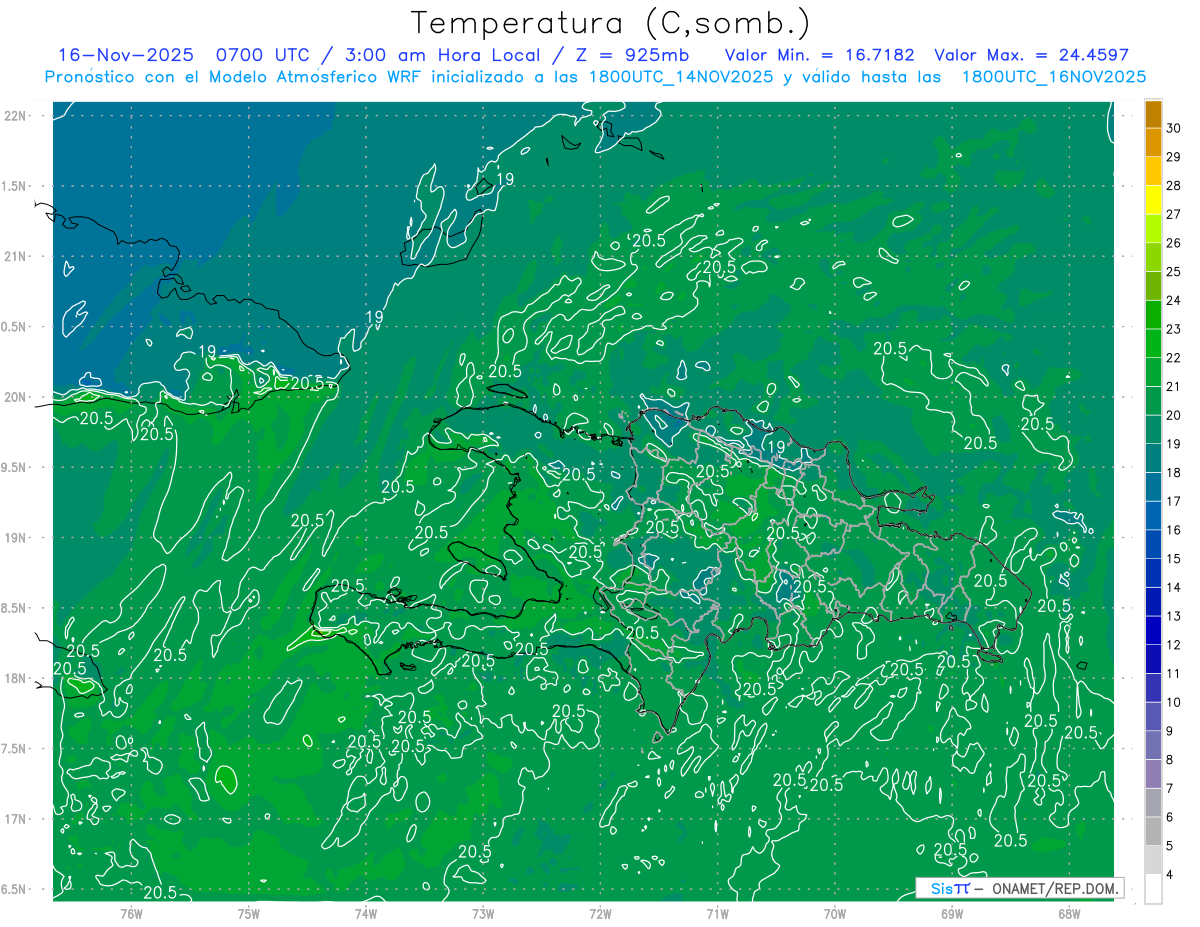Screen dimensions: 1200x927
Task: Click color scale label '10'
Action: 1174,703
